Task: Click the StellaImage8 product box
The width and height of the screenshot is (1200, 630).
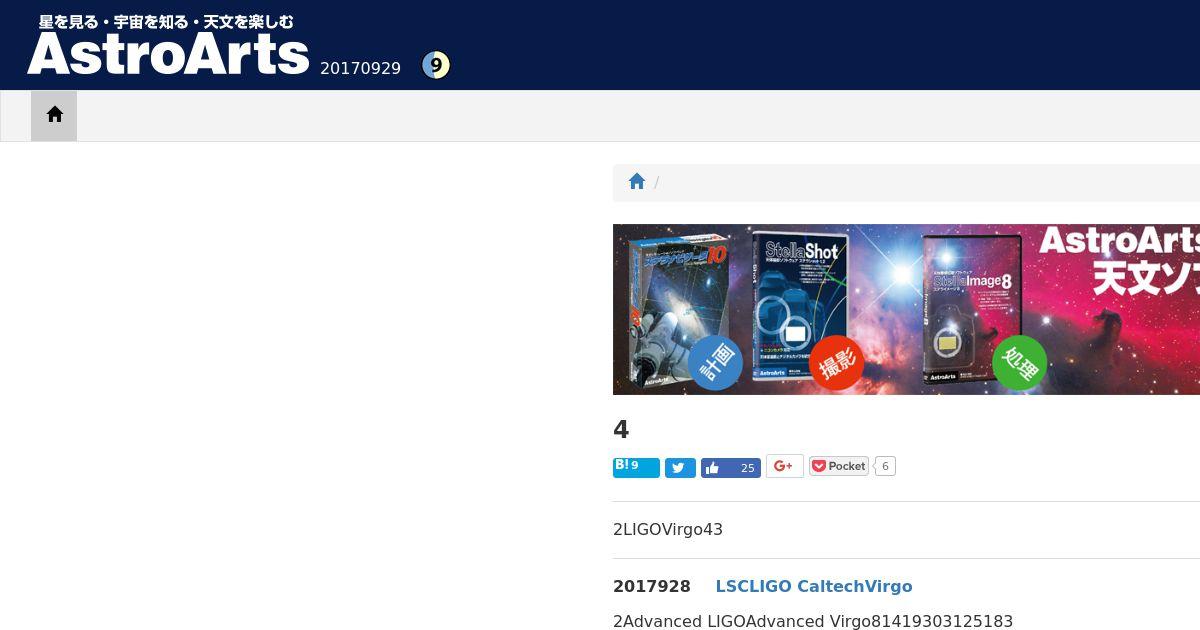Action: 972,309
